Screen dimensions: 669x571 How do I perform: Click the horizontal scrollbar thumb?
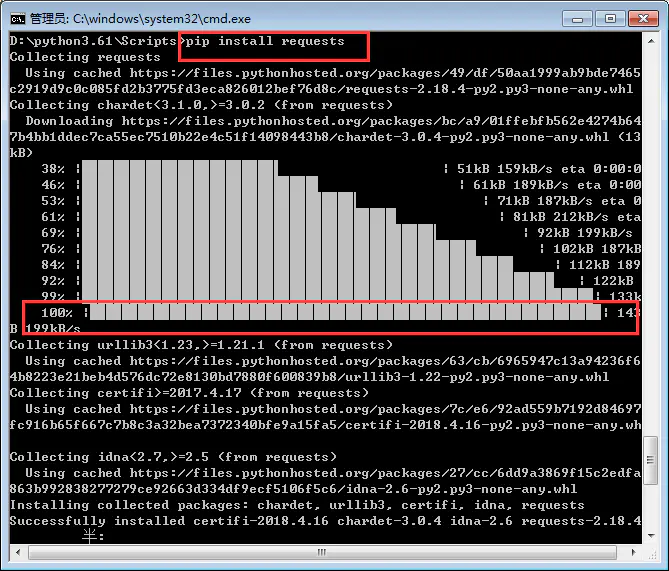point(322,552)
